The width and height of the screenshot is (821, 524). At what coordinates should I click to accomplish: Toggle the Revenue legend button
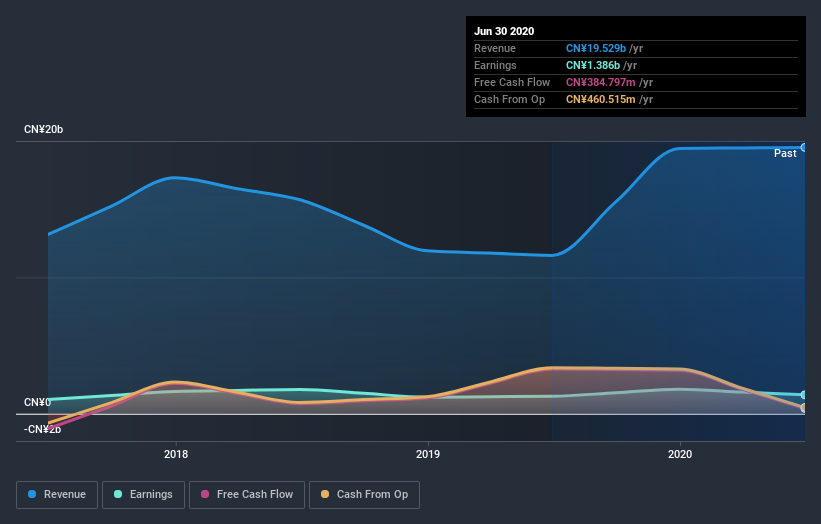57,495
